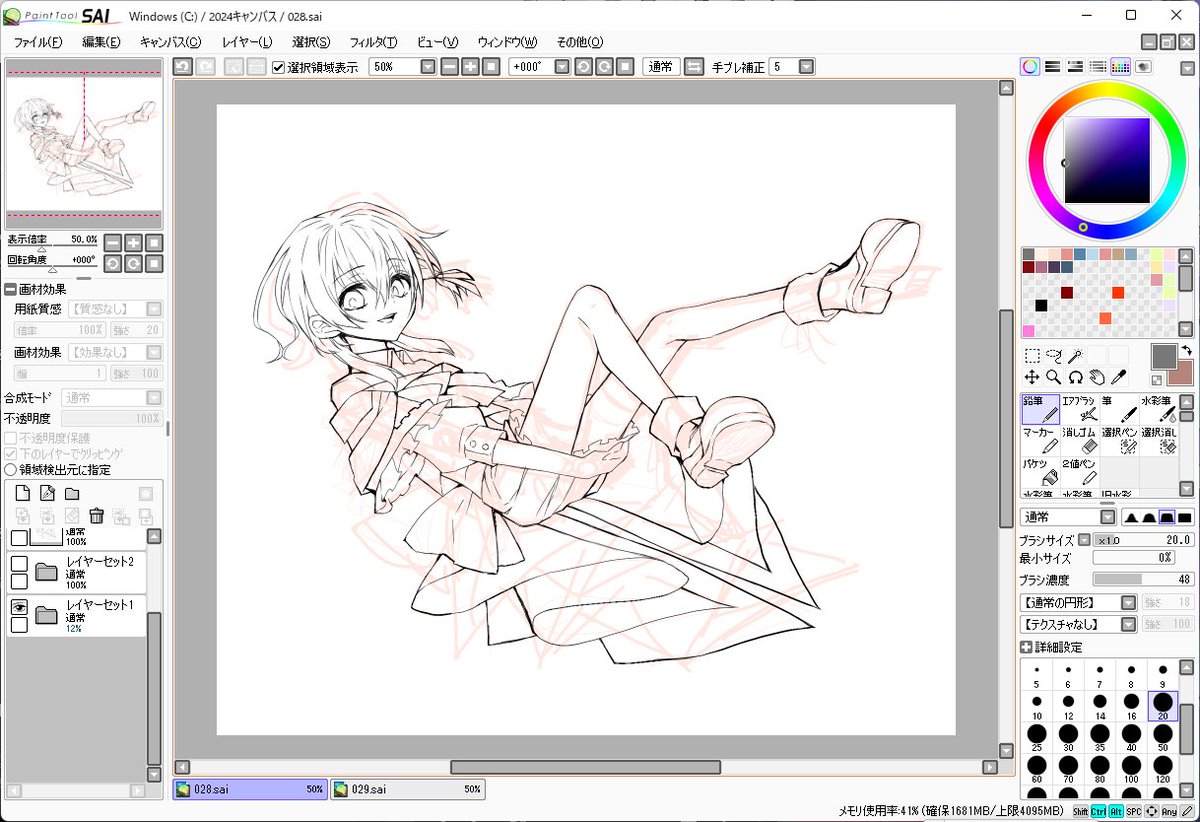Select the 選択消し selection eraser tool
1200x822 pixels.
(1158, 440)
